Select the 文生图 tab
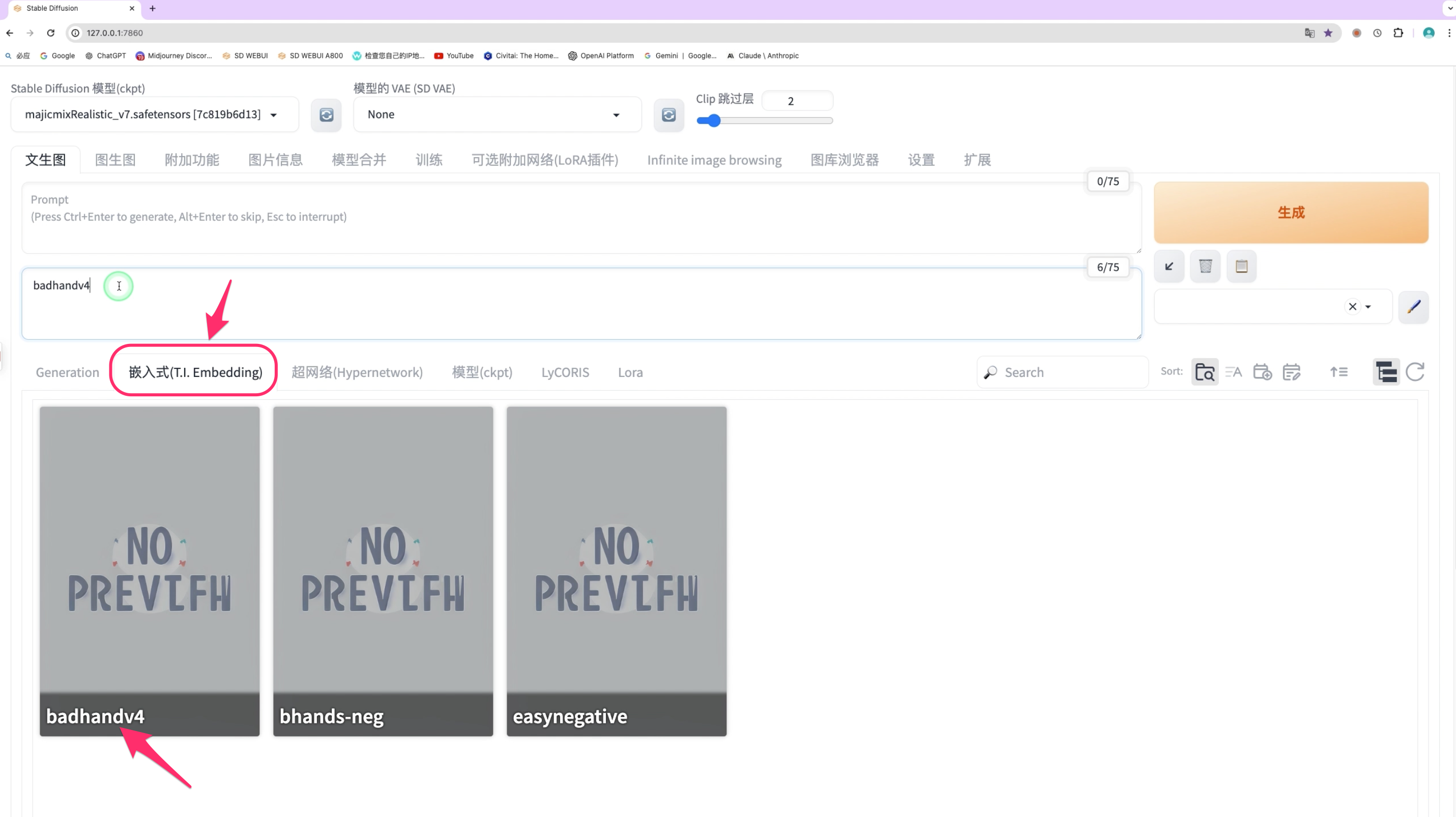1456x817 pixels. coord(45,160)
